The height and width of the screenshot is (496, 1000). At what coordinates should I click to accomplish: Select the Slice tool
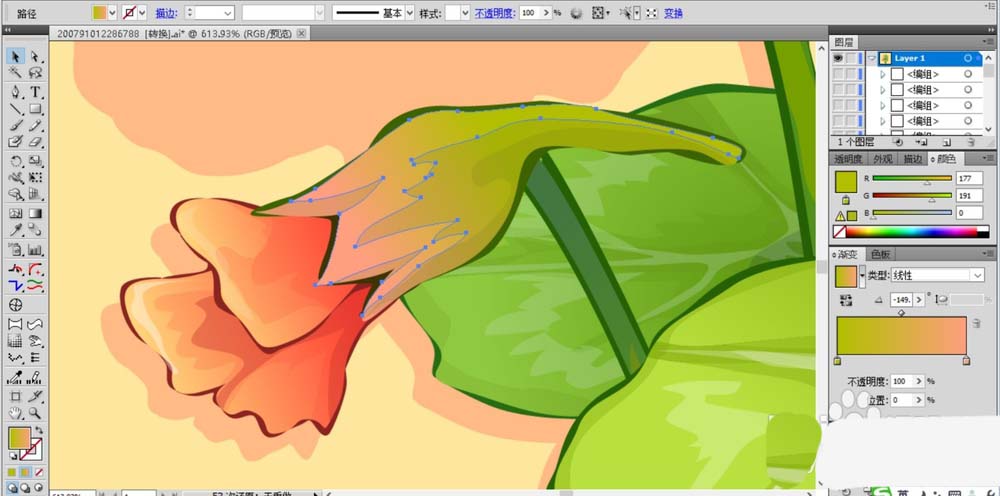(x=36, y=397)
